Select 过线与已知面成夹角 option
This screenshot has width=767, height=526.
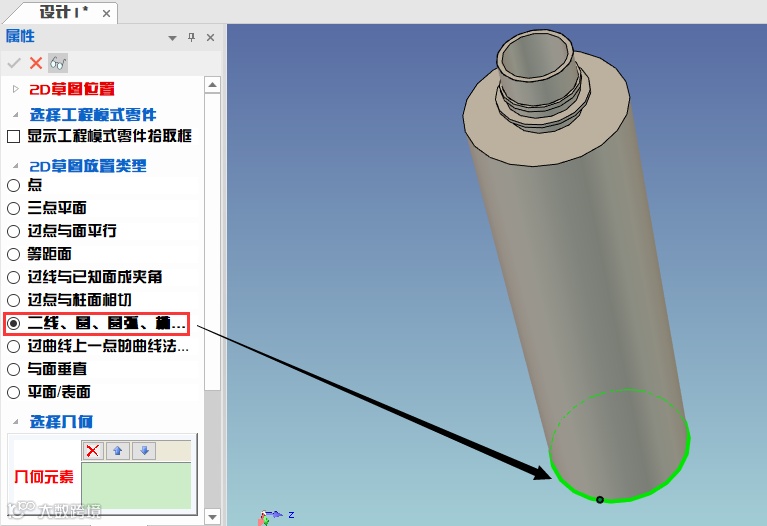(x=14, y=277)
